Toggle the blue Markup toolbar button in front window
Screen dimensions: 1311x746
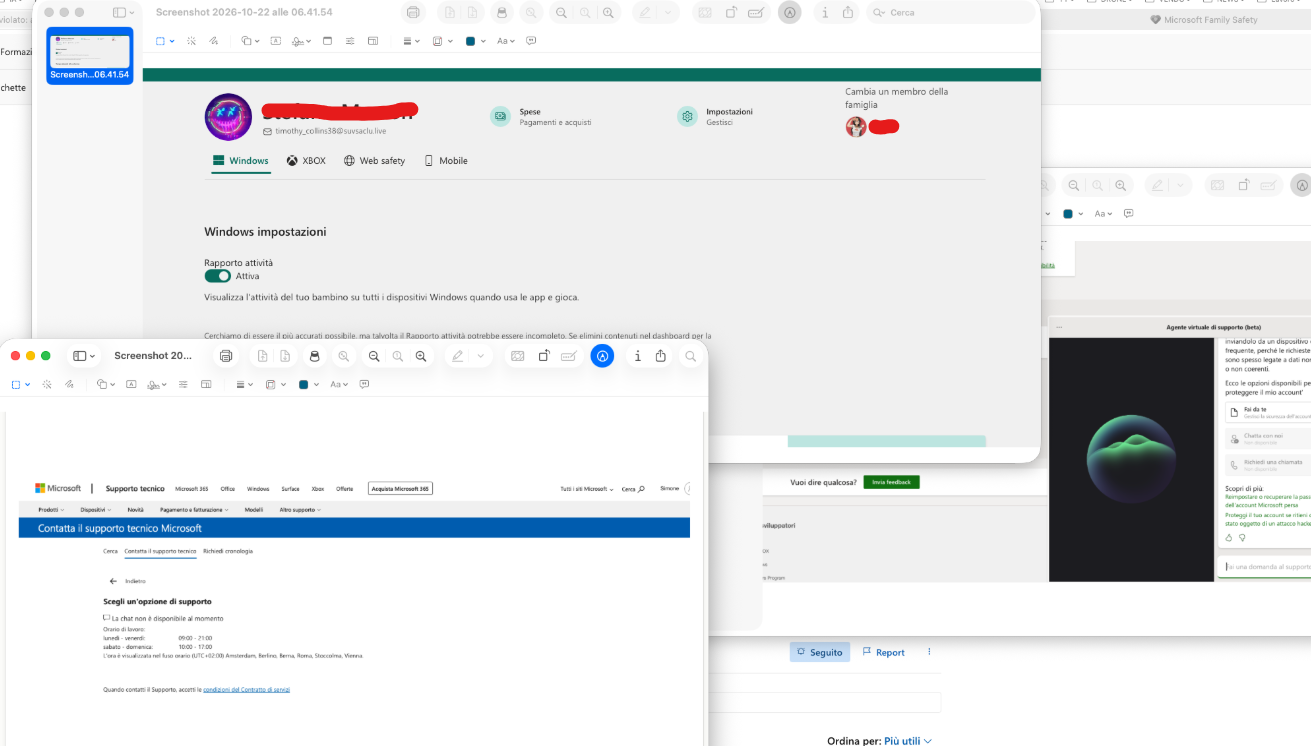[602, 356]
